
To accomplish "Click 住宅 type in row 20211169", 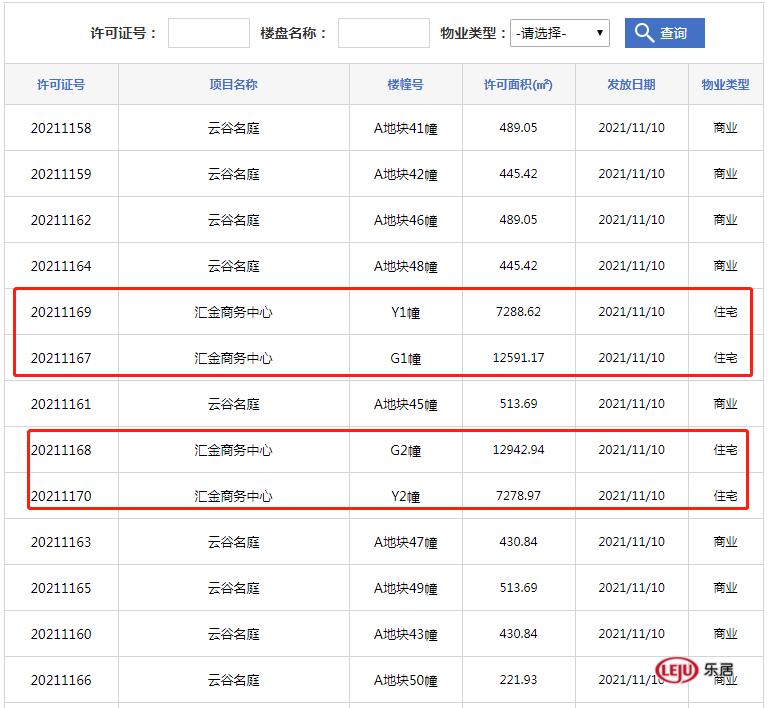I will 725,312.
